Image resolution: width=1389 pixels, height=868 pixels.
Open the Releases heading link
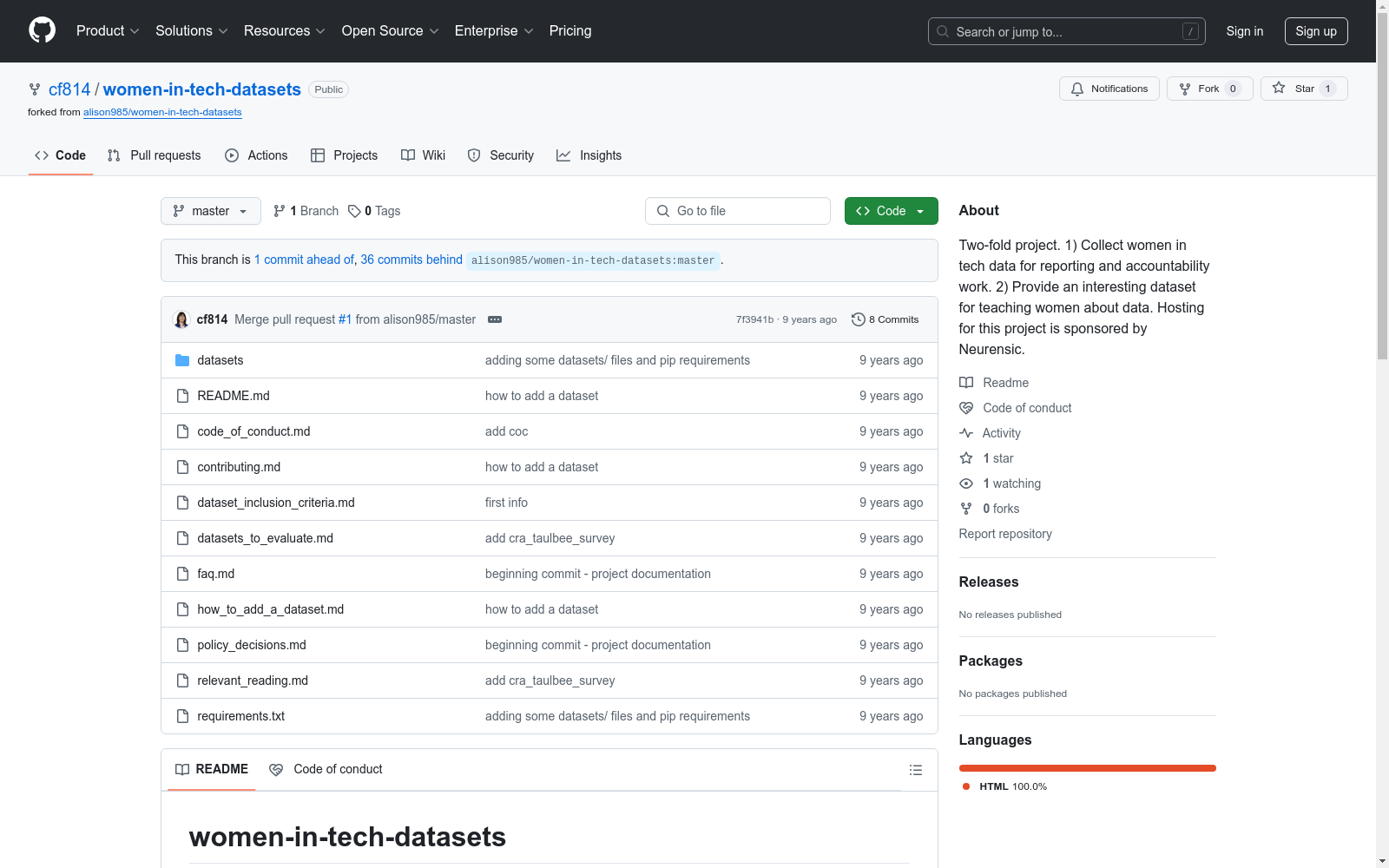[x=989, y=582]
